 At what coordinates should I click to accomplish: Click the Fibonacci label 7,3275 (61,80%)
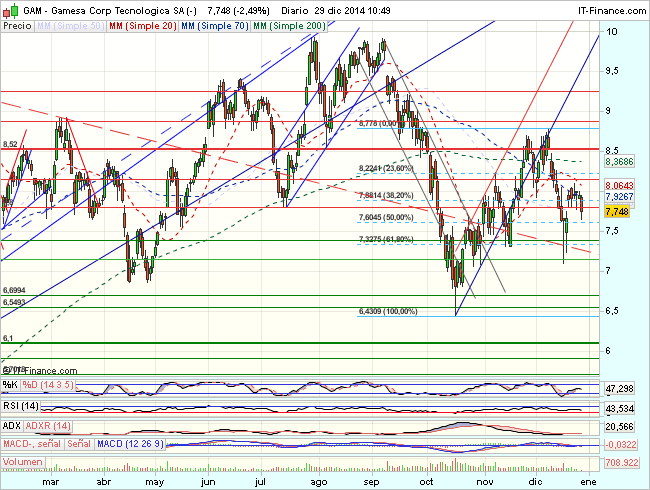(x=386, y=240)
